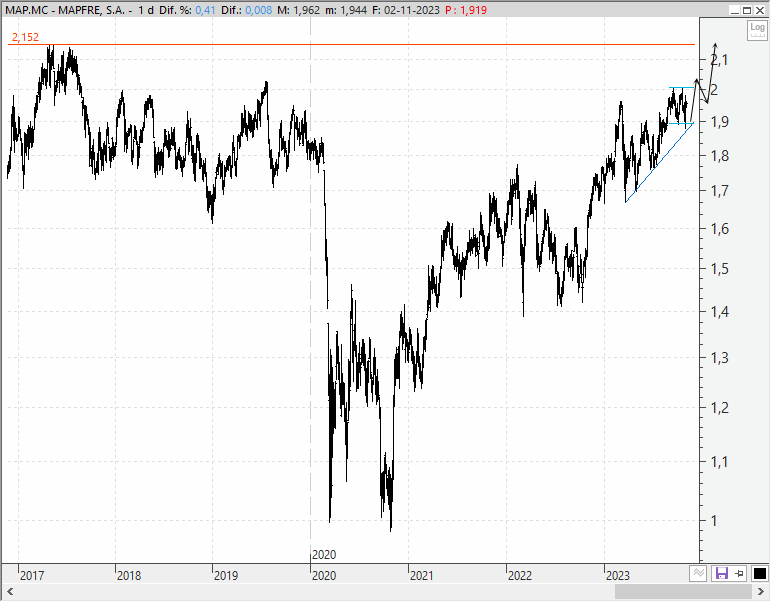Click the purple save floppy disk icon
Screen dimensions: 771x602
pos(721,573)
